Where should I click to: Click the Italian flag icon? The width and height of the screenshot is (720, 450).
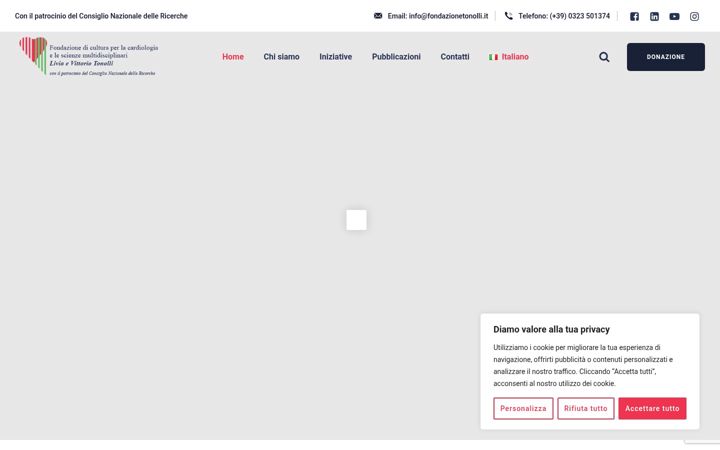(x=493, y=57)
